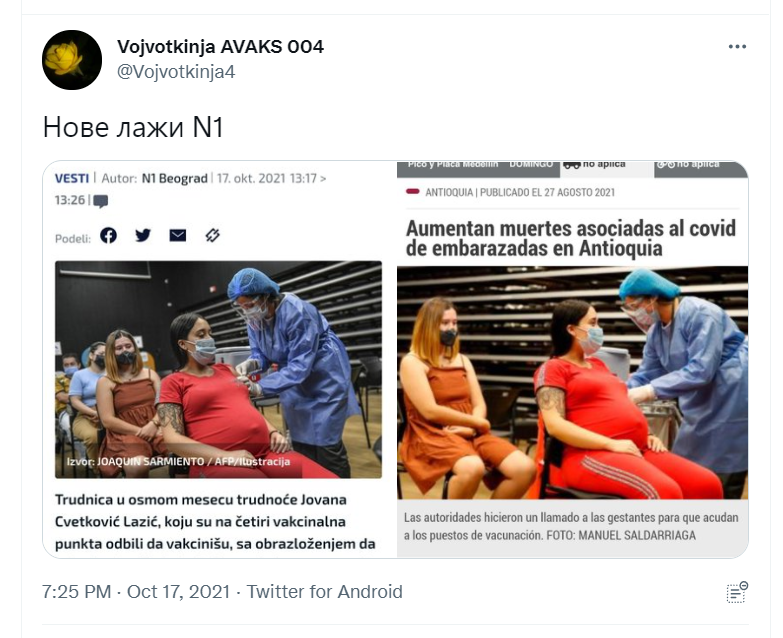Click the Aumentan muertes asociadas headline
The height and width of the screenshot is (638, 783).
tap(571, 238)
